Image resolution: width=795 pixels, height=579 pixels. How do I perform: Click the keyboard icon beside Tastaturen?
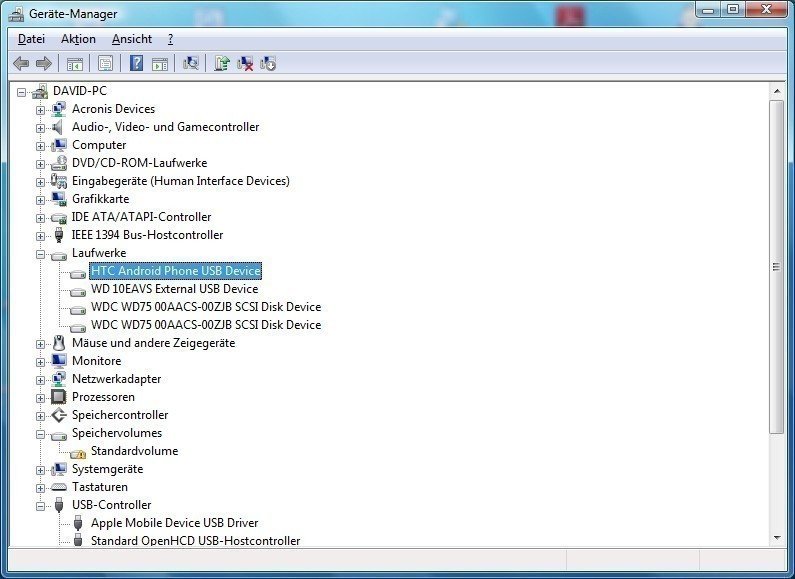tap(59, 487)
